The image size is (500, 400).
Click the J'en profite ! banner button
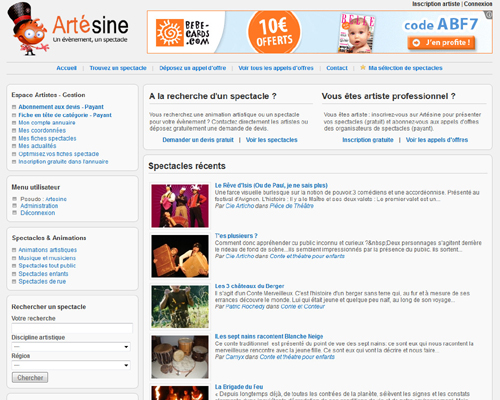(x=441, y=43)
